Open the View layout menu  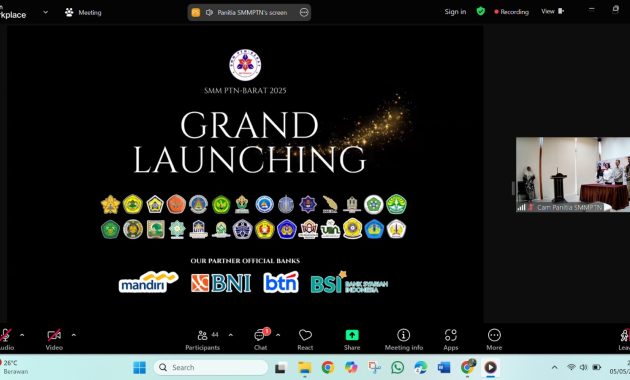coord(552,11)
